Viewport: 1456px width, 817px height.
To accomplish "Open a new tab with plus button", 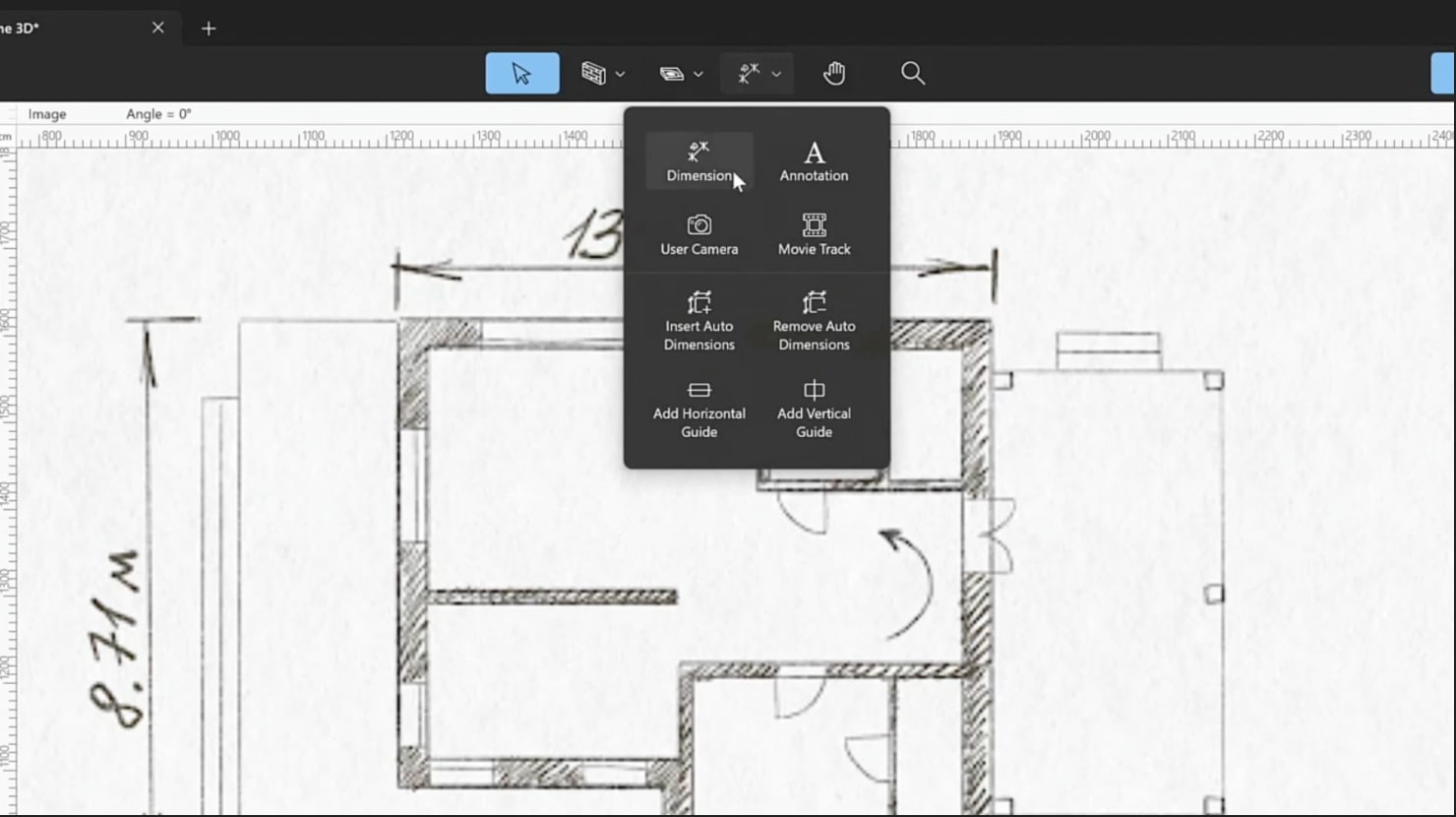I will [x=209, y=29].
